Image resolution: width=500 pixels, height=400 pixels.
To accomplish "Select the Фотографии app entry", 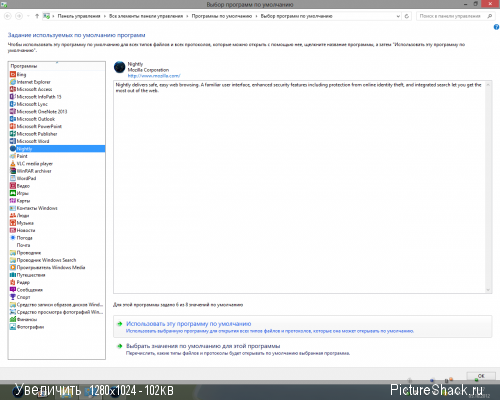I will [x=27, y=327].
